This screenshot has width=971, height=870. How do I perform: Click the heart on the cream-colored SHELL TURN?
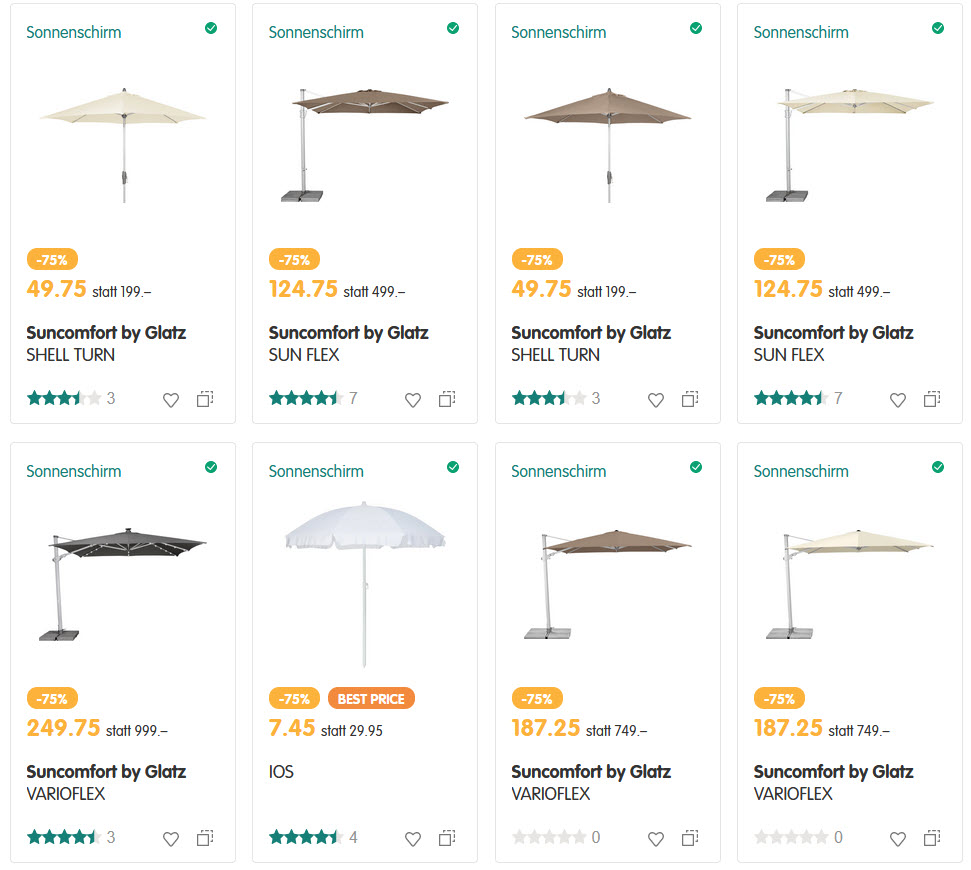pyautogui.click(x=171, y=399)
